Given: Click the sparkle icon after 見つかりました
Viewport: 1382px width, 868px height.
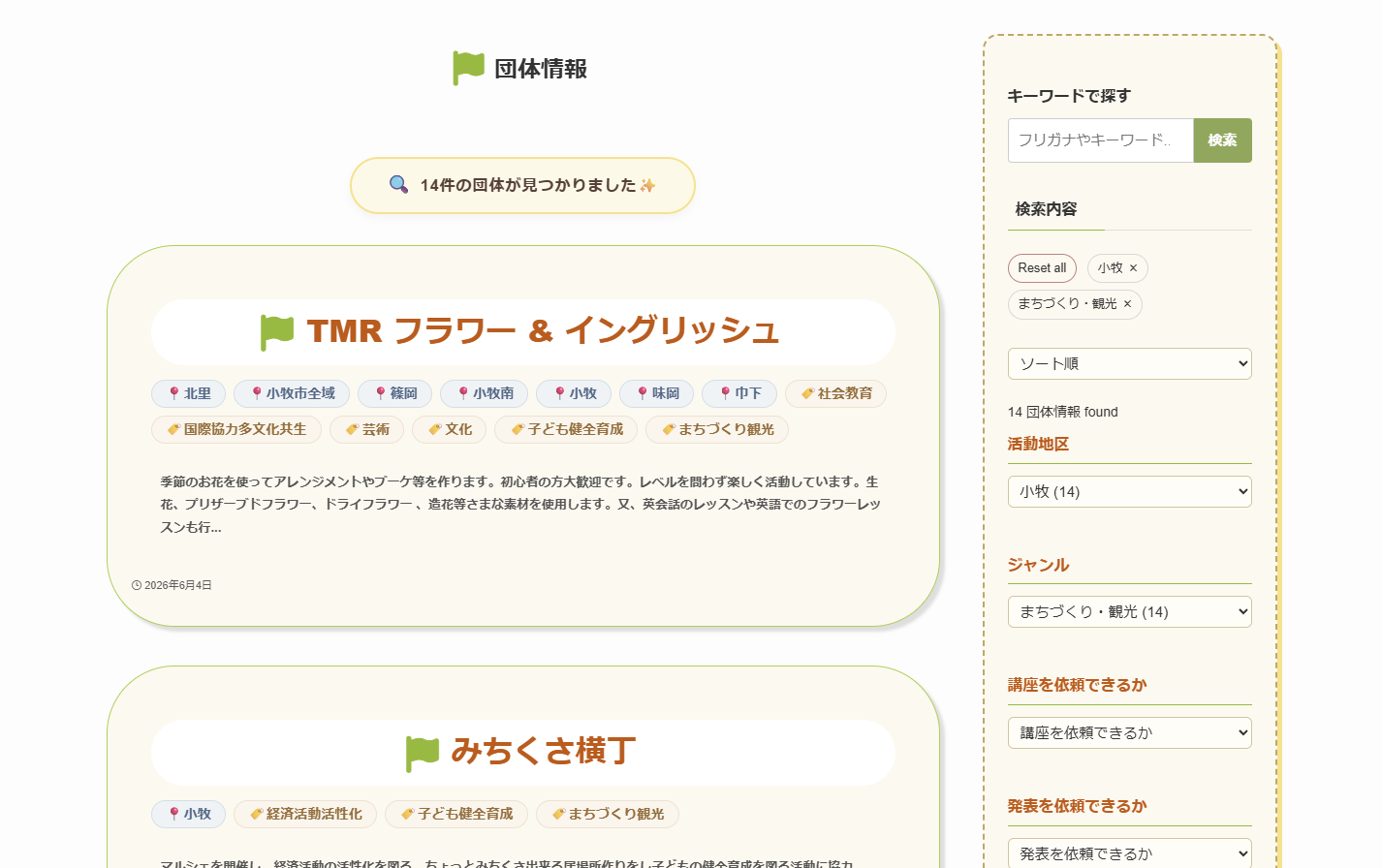Looking at the screenshot, I should click(647, 185).
